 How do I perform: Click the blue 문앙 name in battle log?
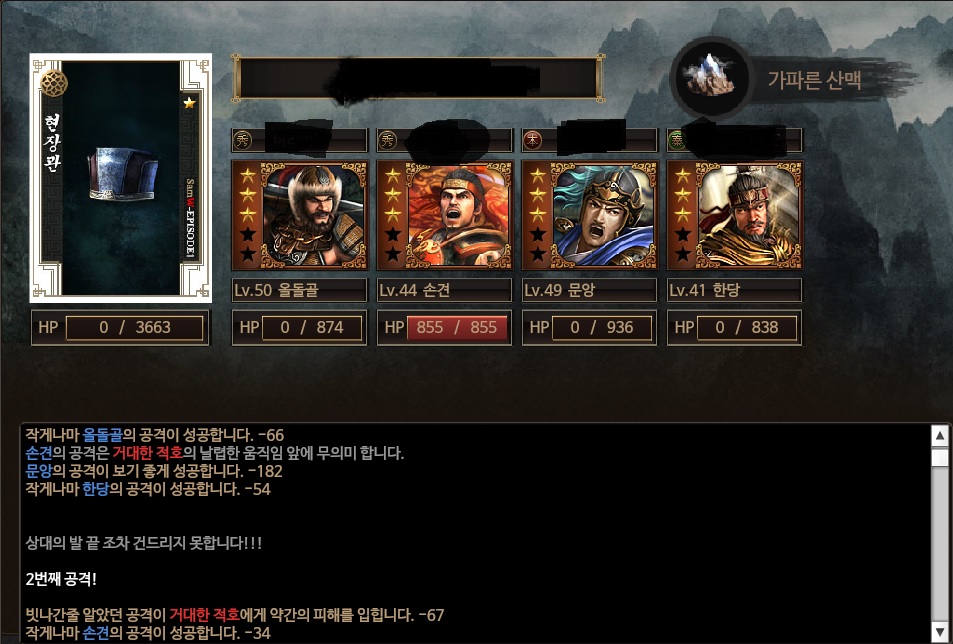[39, 471]
